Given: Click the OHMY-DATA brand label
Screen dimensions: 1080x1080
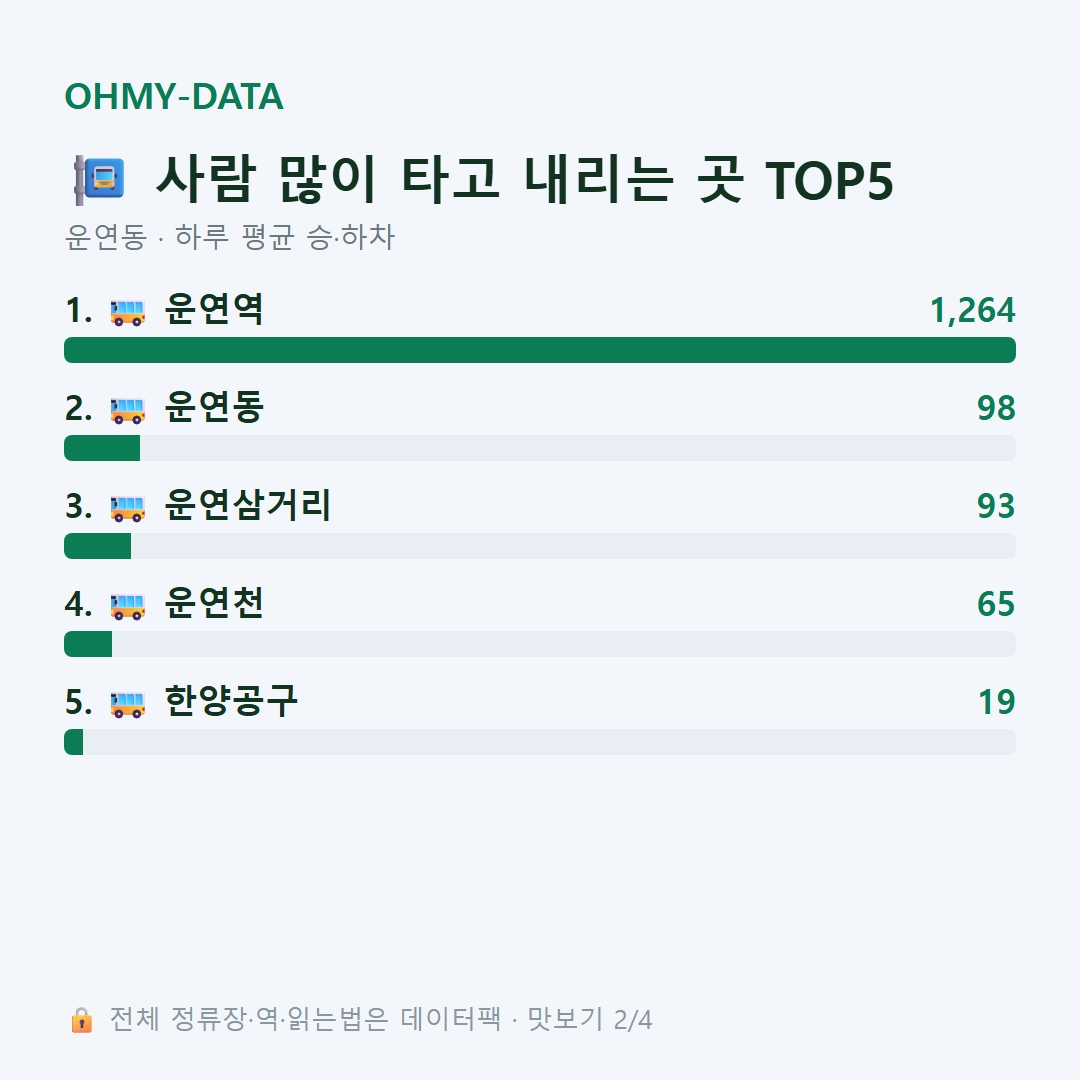Looking at the screenshot, I should point(174,96).
